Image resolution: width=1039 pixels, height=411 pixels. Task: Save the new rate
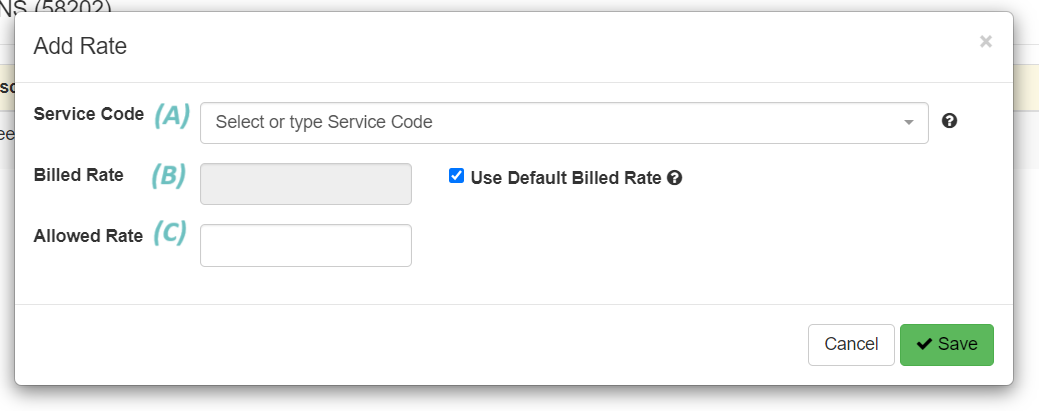click(946, 345)
